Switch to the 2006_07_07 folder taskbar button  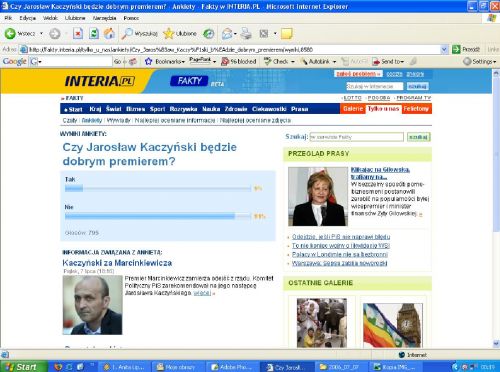pyautogui.click(x=341, y=367)
